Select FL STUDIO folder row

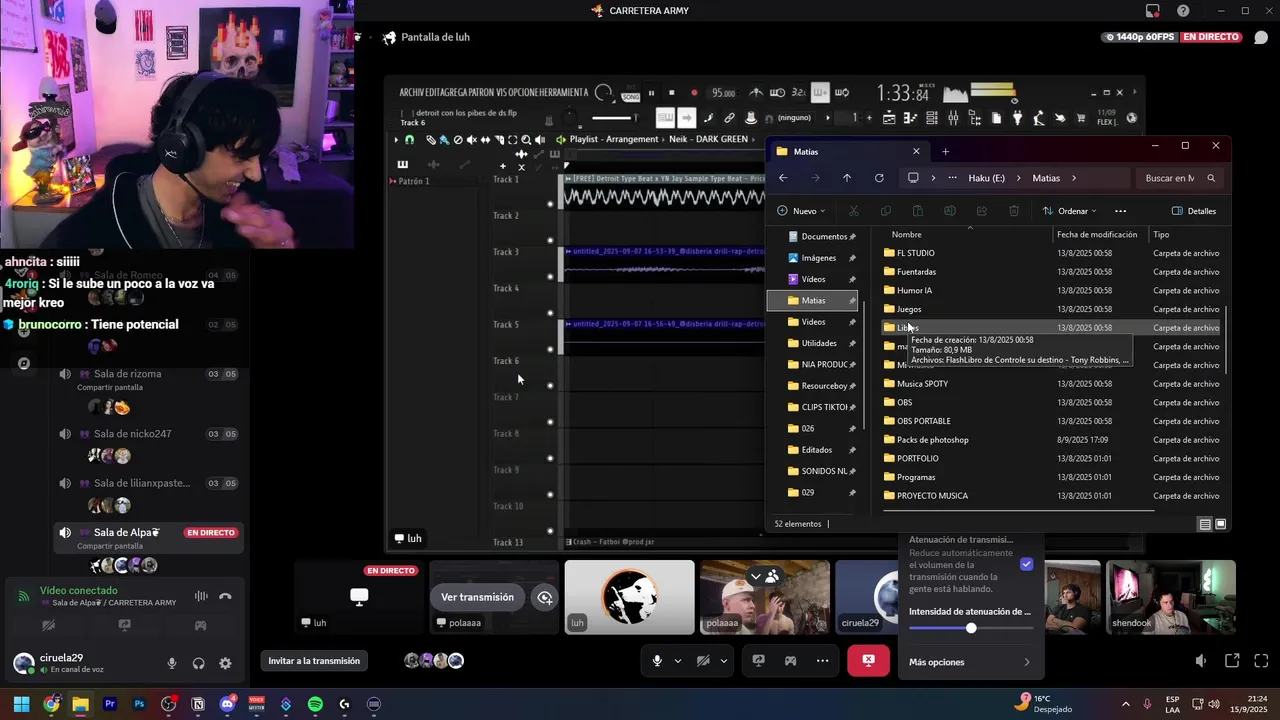tap(1052, 253)
